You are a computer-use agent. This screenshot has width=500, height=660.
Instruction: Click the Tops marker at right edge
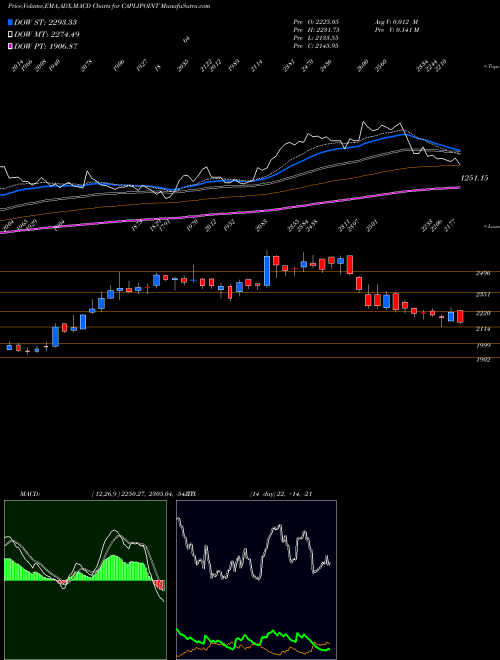(491, 66)
